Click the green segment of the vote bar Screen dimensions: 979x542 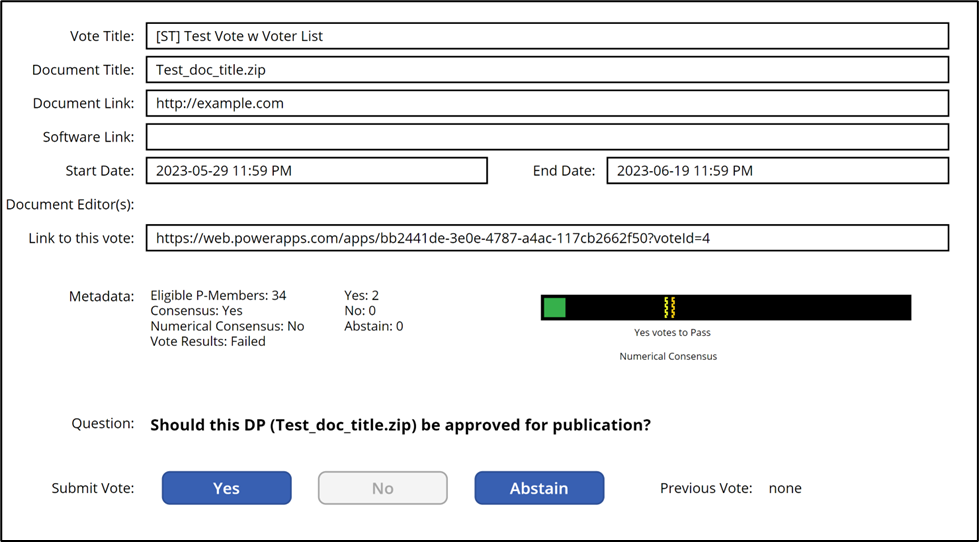pos(555,307)
